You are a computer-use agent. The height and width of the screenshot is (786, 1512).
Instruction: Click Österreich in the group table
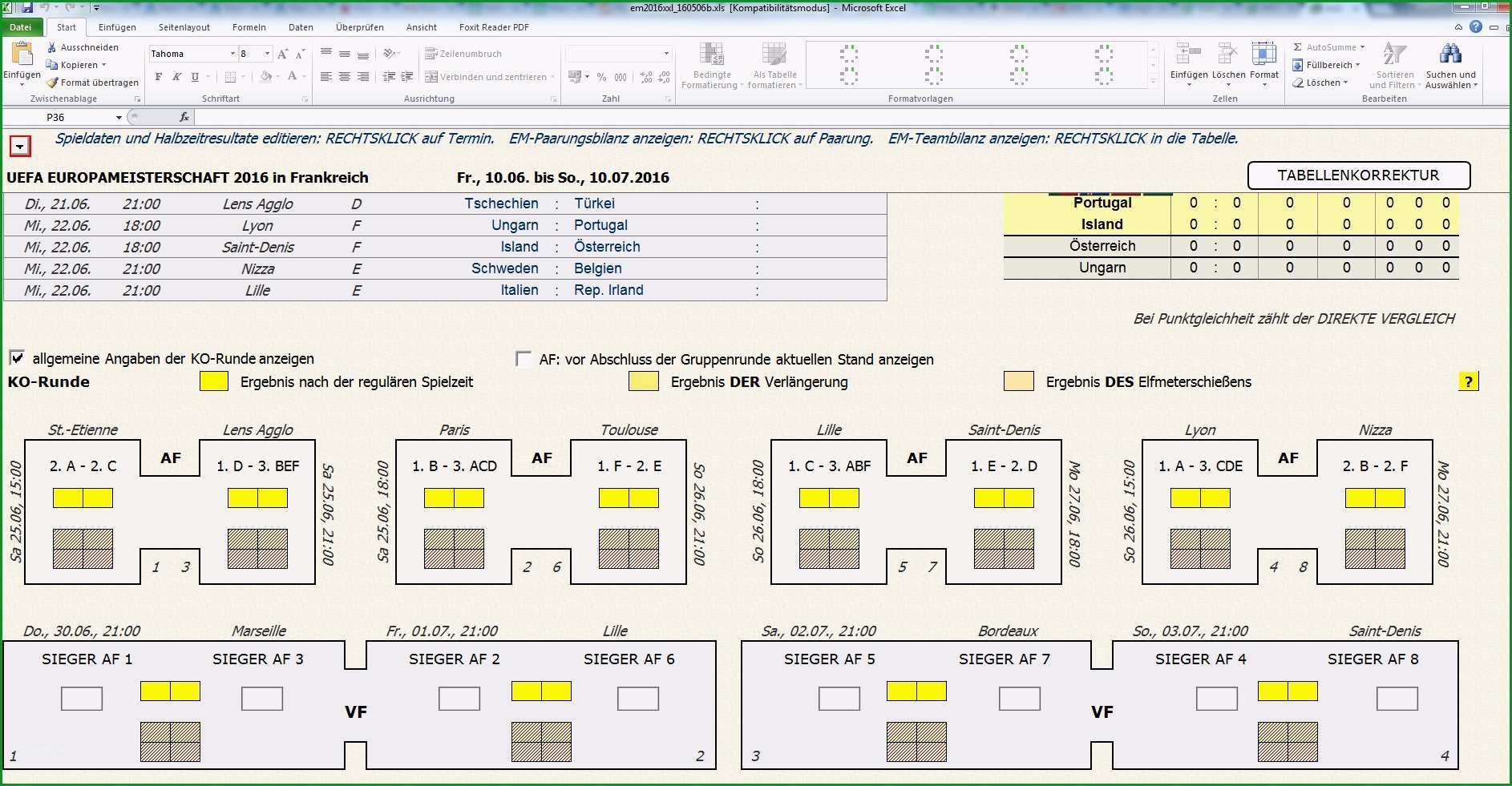tap(1102, 246)
